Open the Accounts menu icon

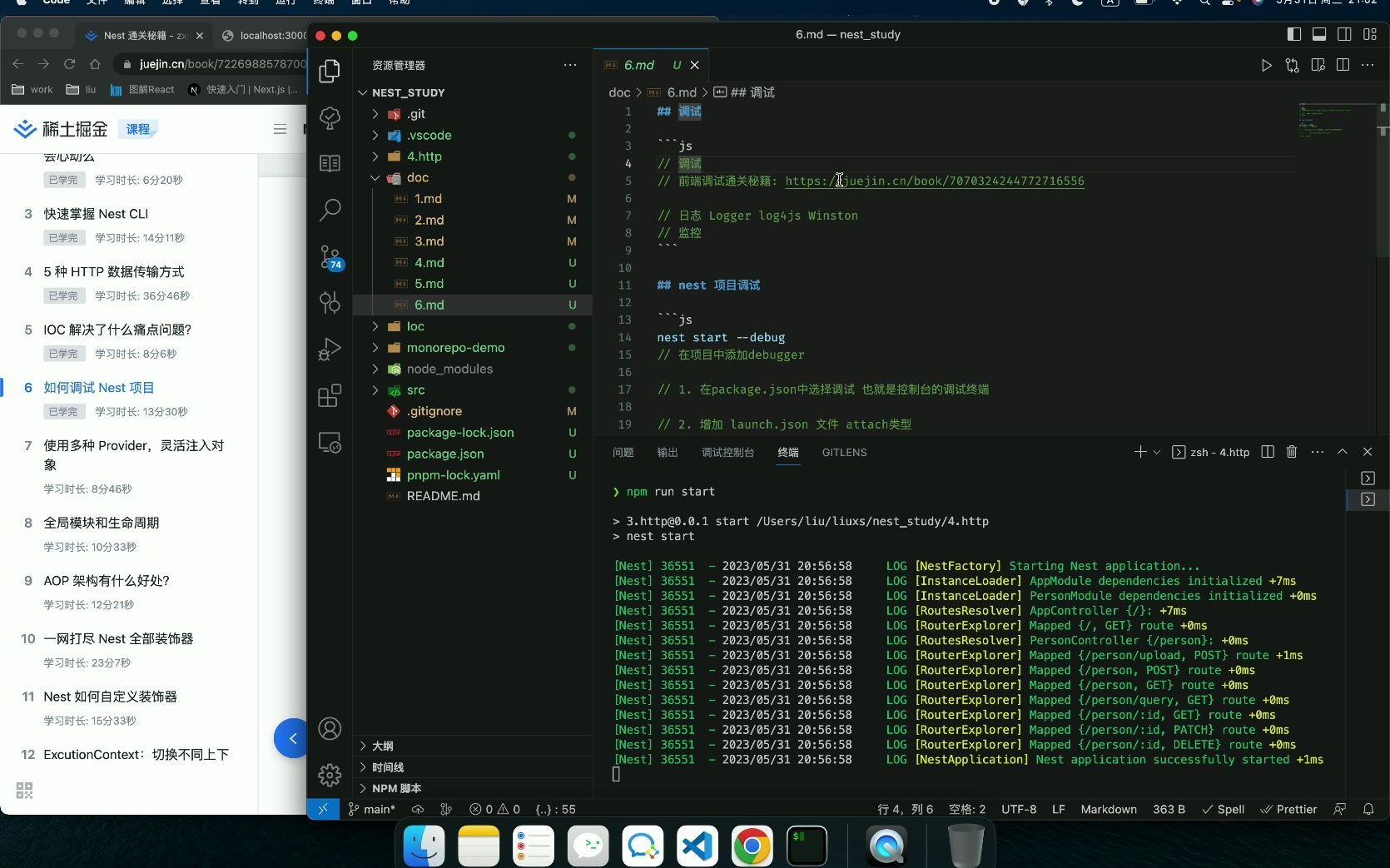tap(330, 729)
